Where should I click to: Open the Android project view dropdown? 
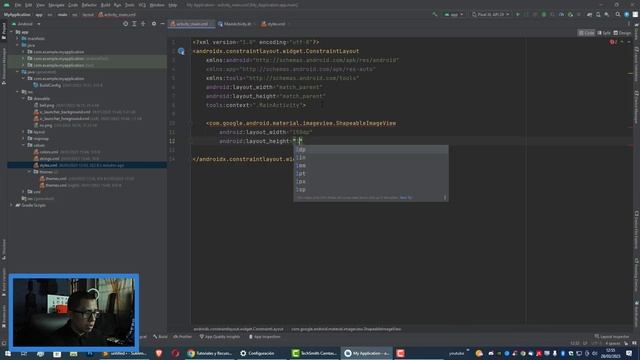[x=27, y=24]
